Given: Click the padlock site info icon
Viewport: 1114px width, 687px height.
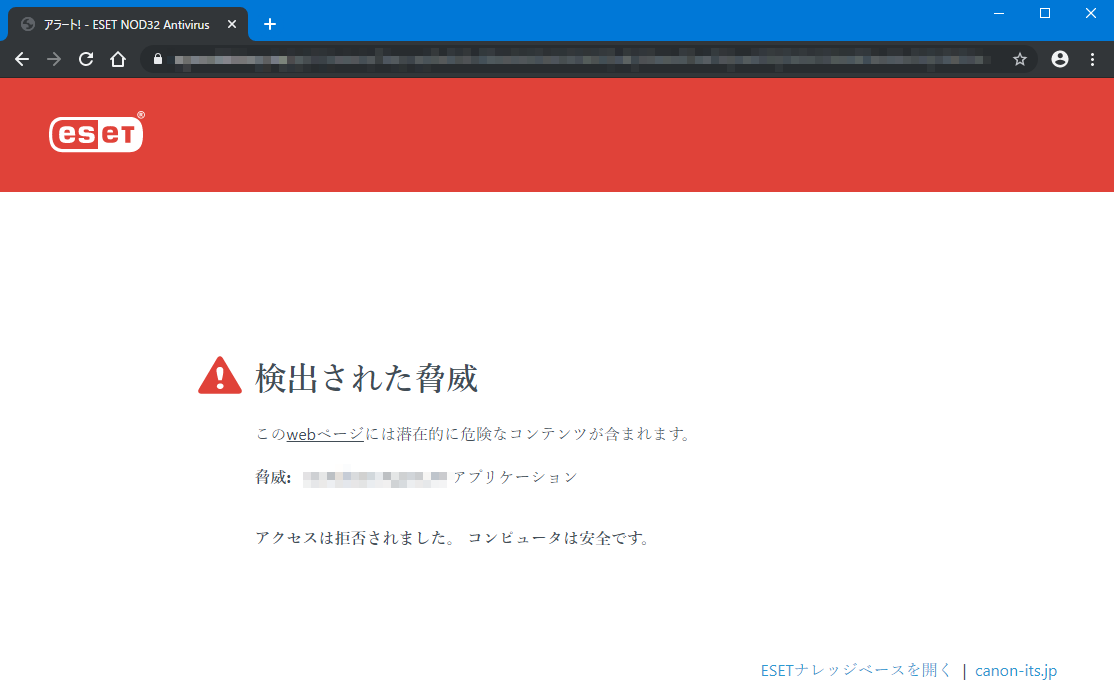Looking at the screenshot, I should point(158,60).
